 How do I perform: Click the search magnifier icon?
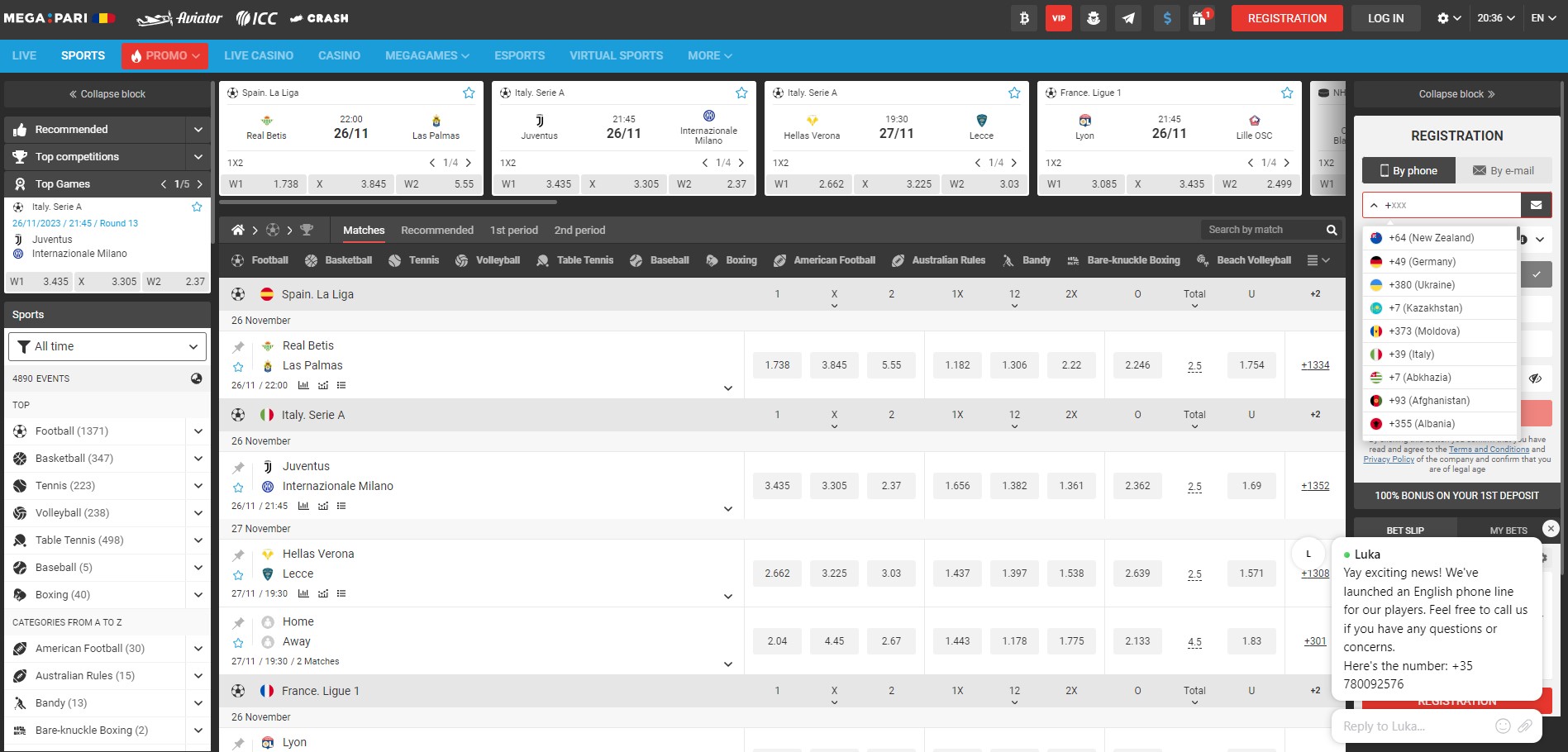1332,230
